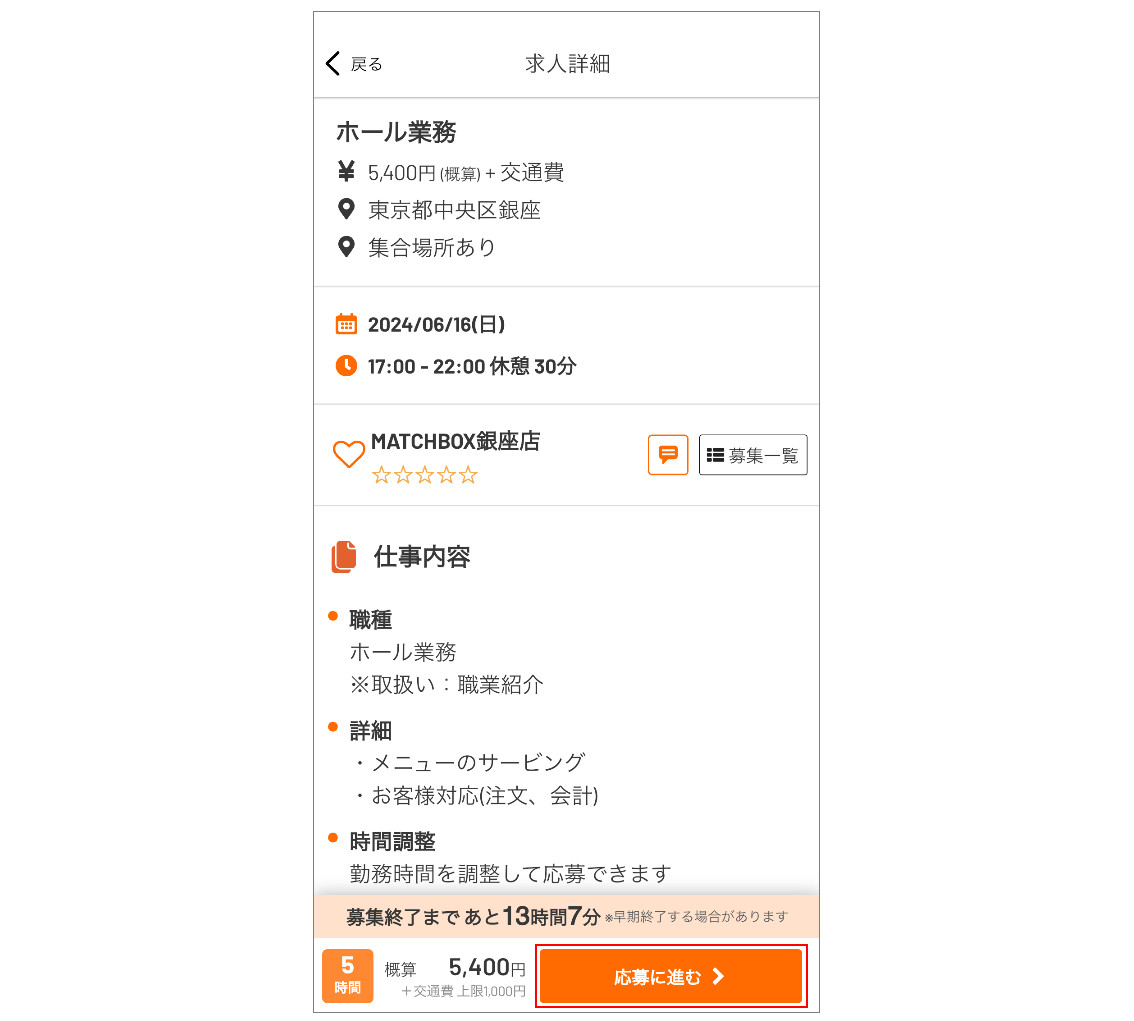Click the ホール業務 job title heading
1134x1021 pixels.
pos(396,132)
